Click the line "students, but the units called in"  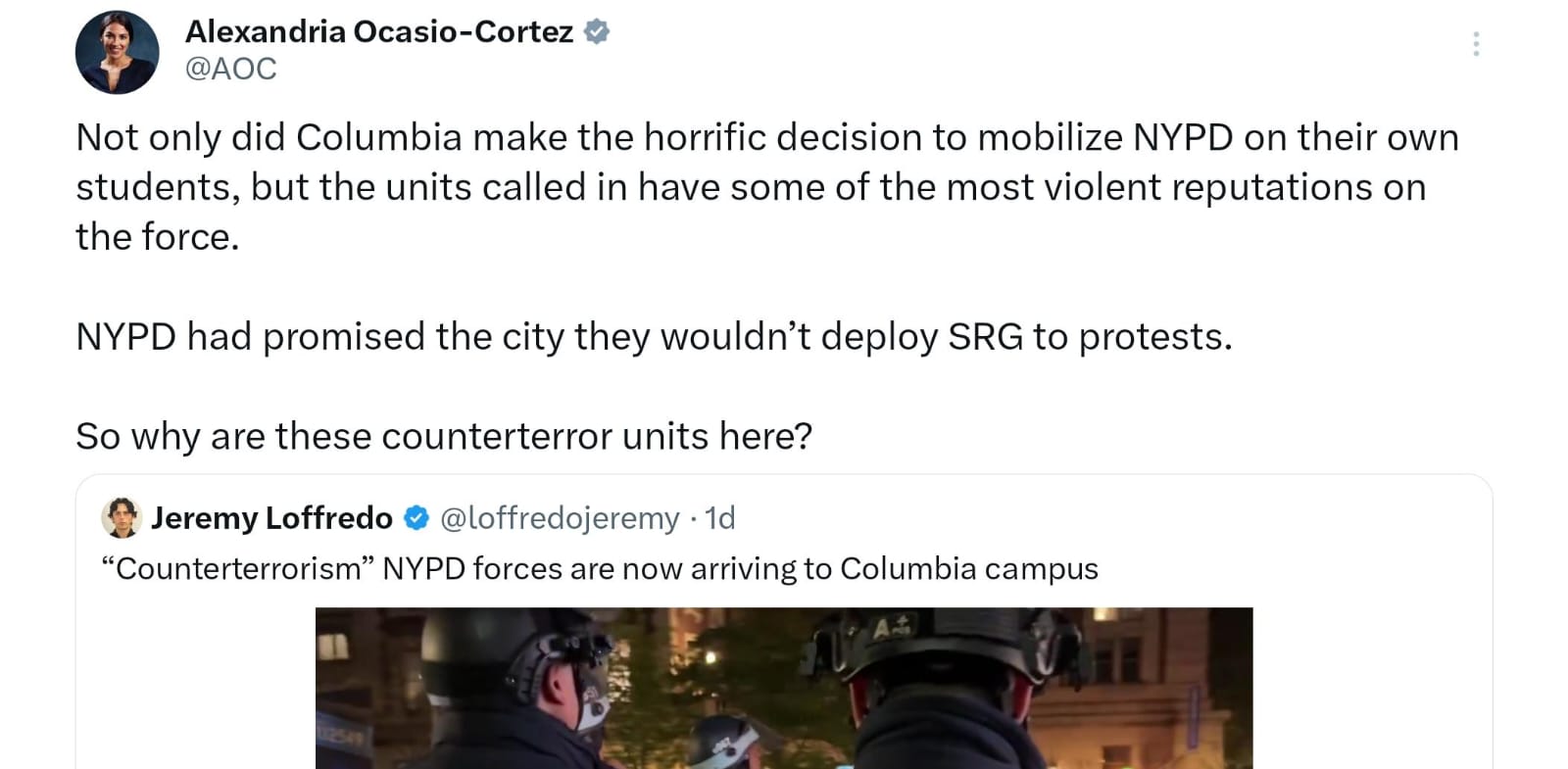click(750, 187)
